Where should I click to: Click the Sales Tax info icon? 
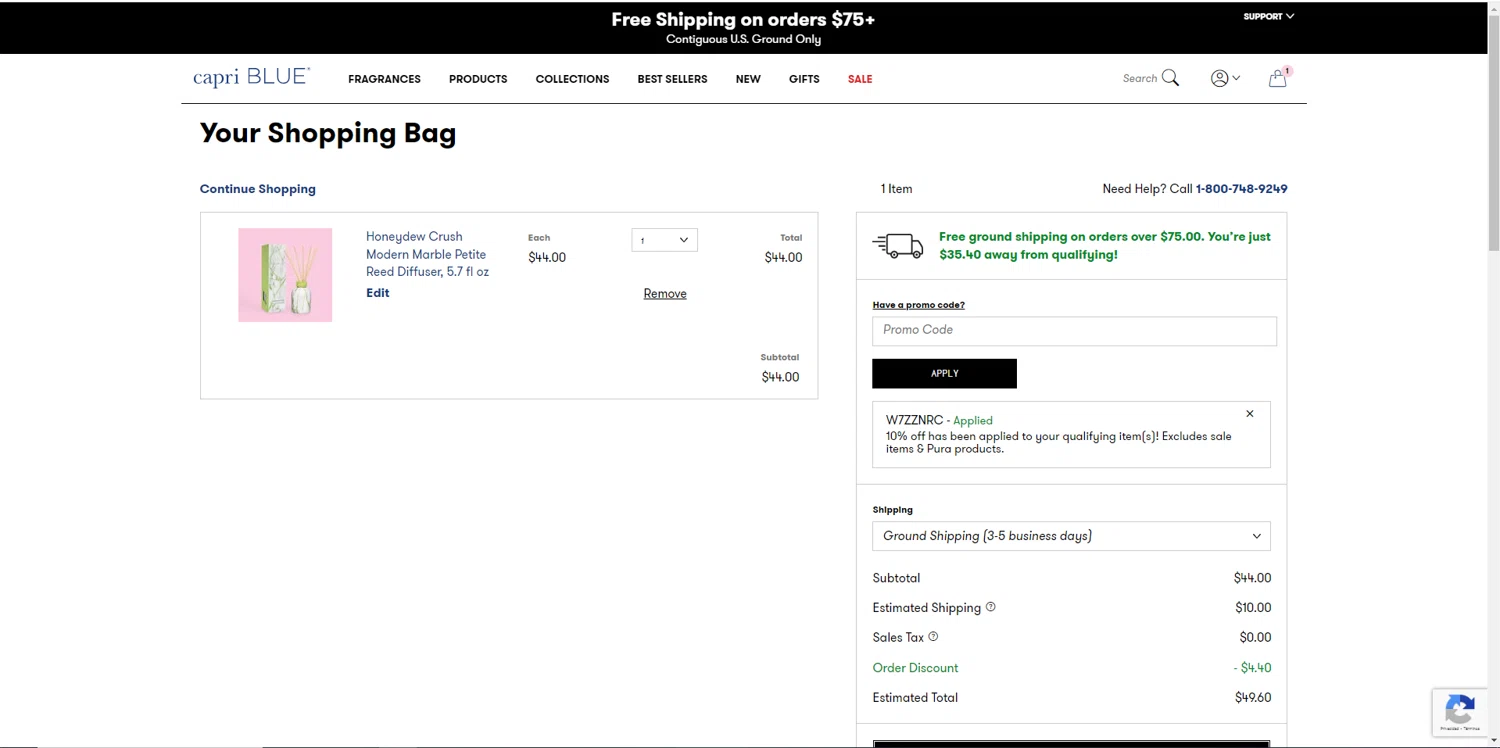[x=933, y=637]
